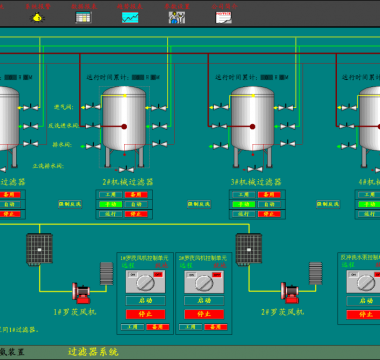Select the 过滤器系统 tab at bottom

point(93,352)
